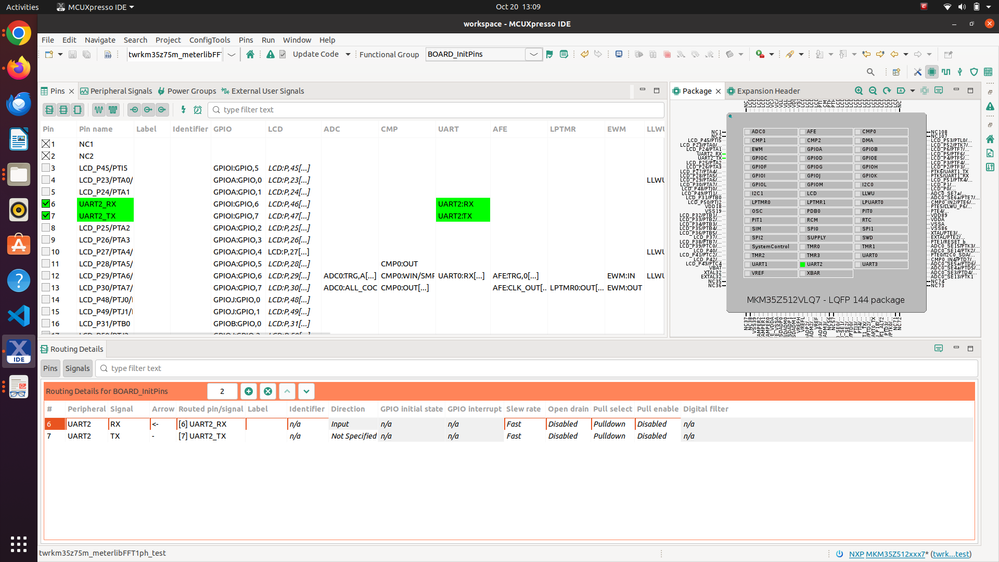The image size is (999, 562).
Task: Check the pin 8 LCD_P25/PTA2 checkbox
Action: 46,228
